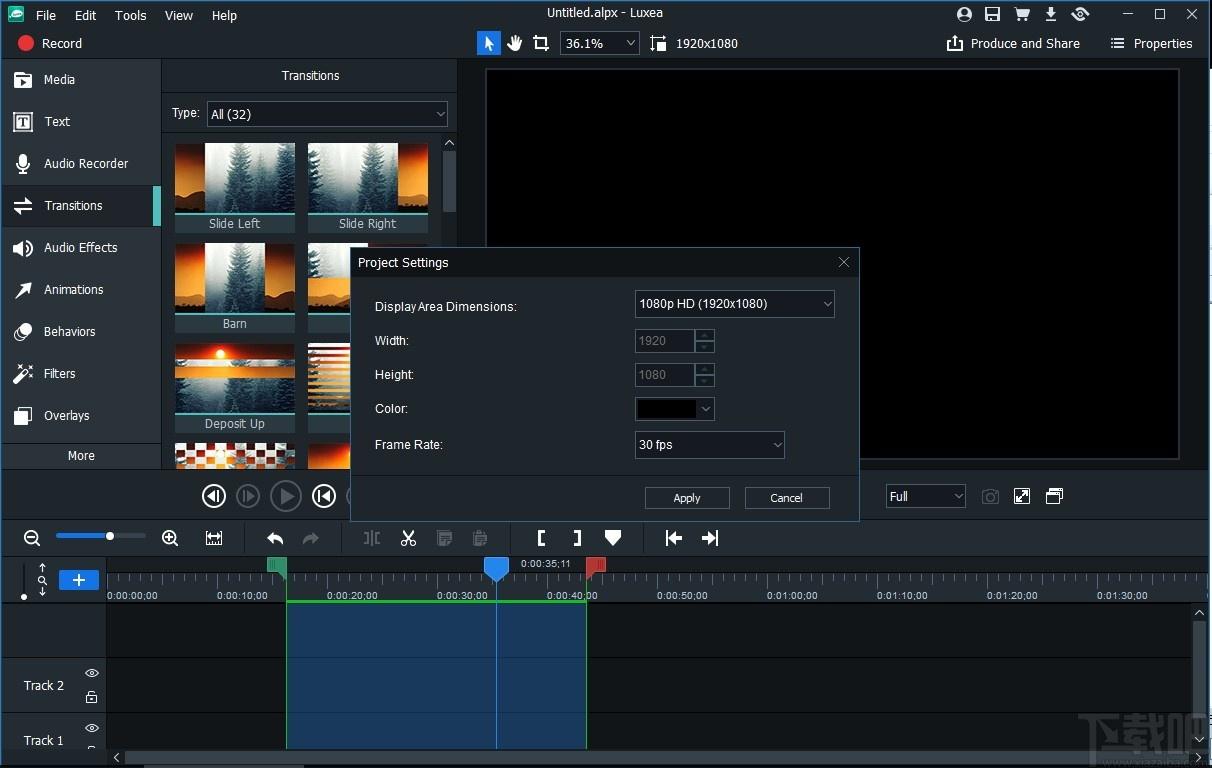Open the Edit menu
Screen dimensions: 1212x768
click(86, 15)
